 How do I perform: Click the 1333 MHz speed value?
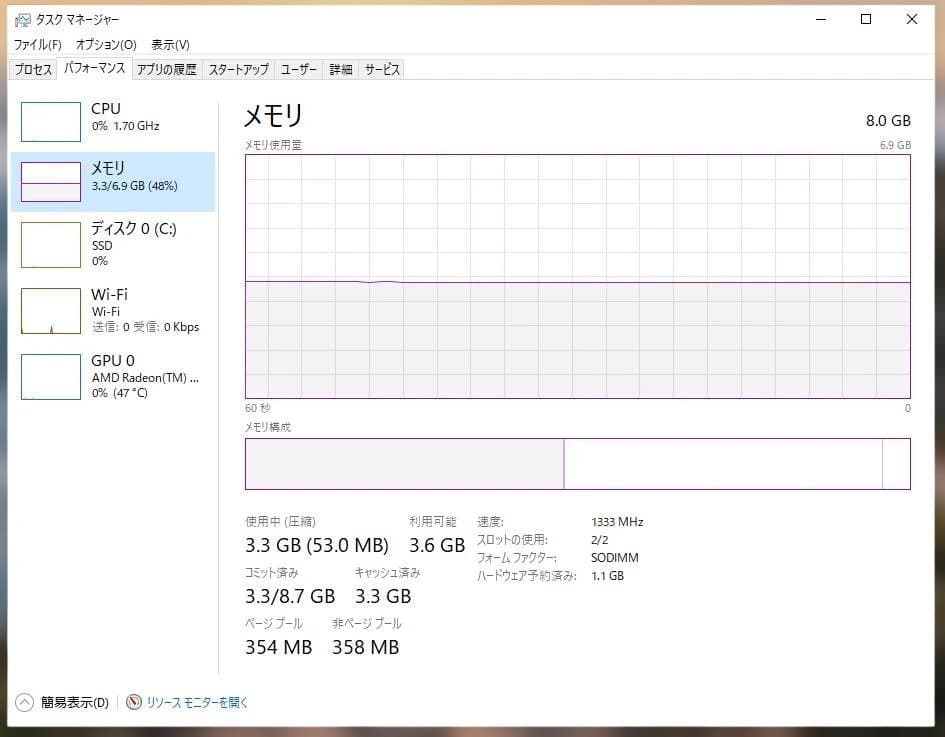tap(617, 522)
